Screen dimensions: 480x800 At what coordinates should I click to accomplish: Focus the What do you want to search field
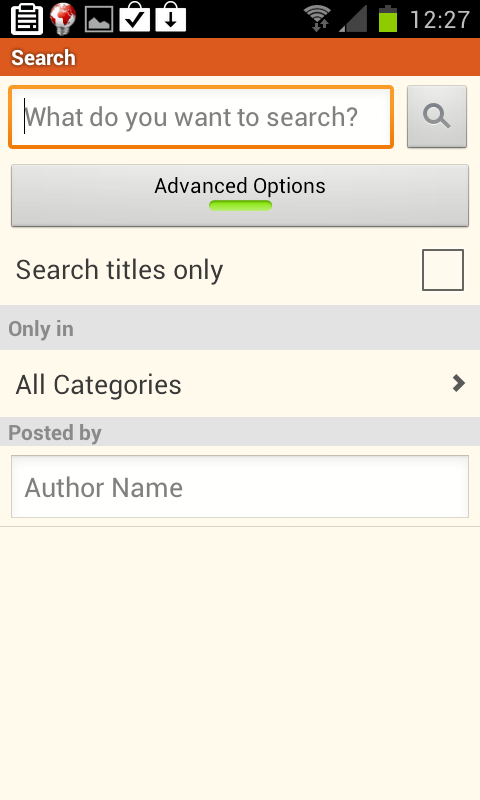tap(201, 117)
